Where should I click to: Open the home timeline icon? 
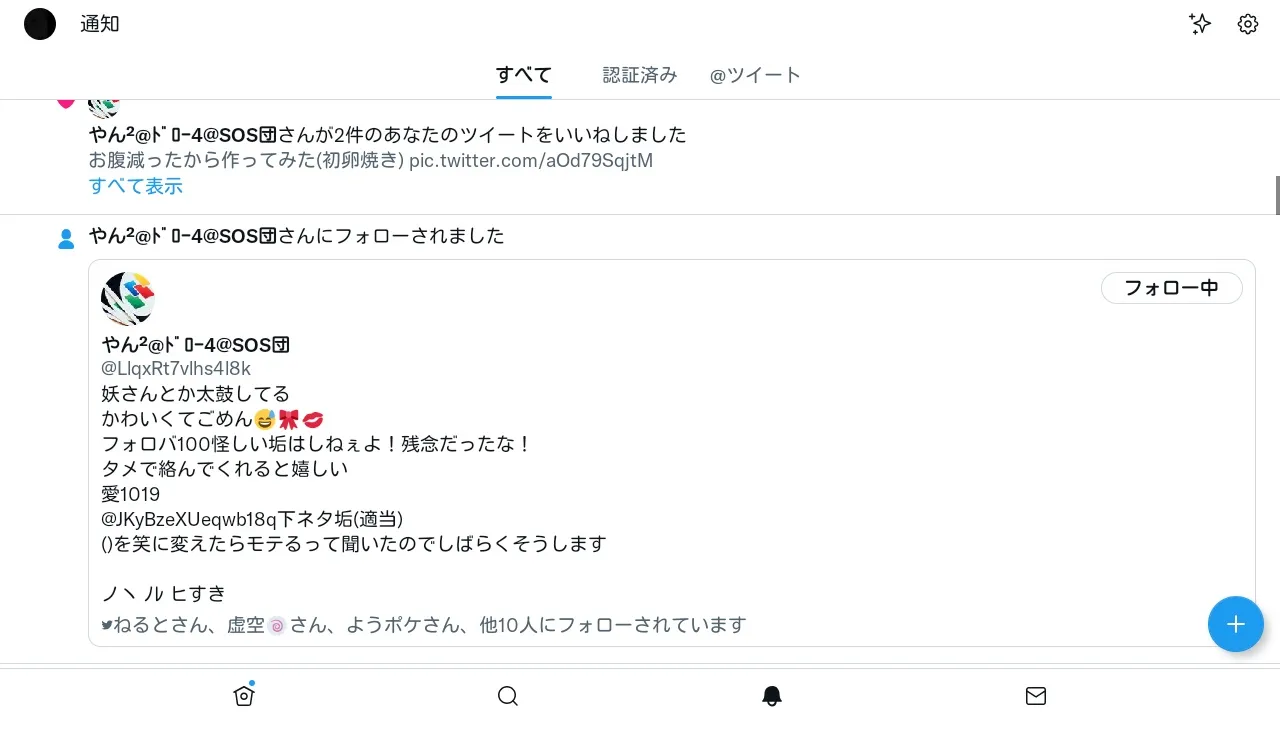[244, 696]
